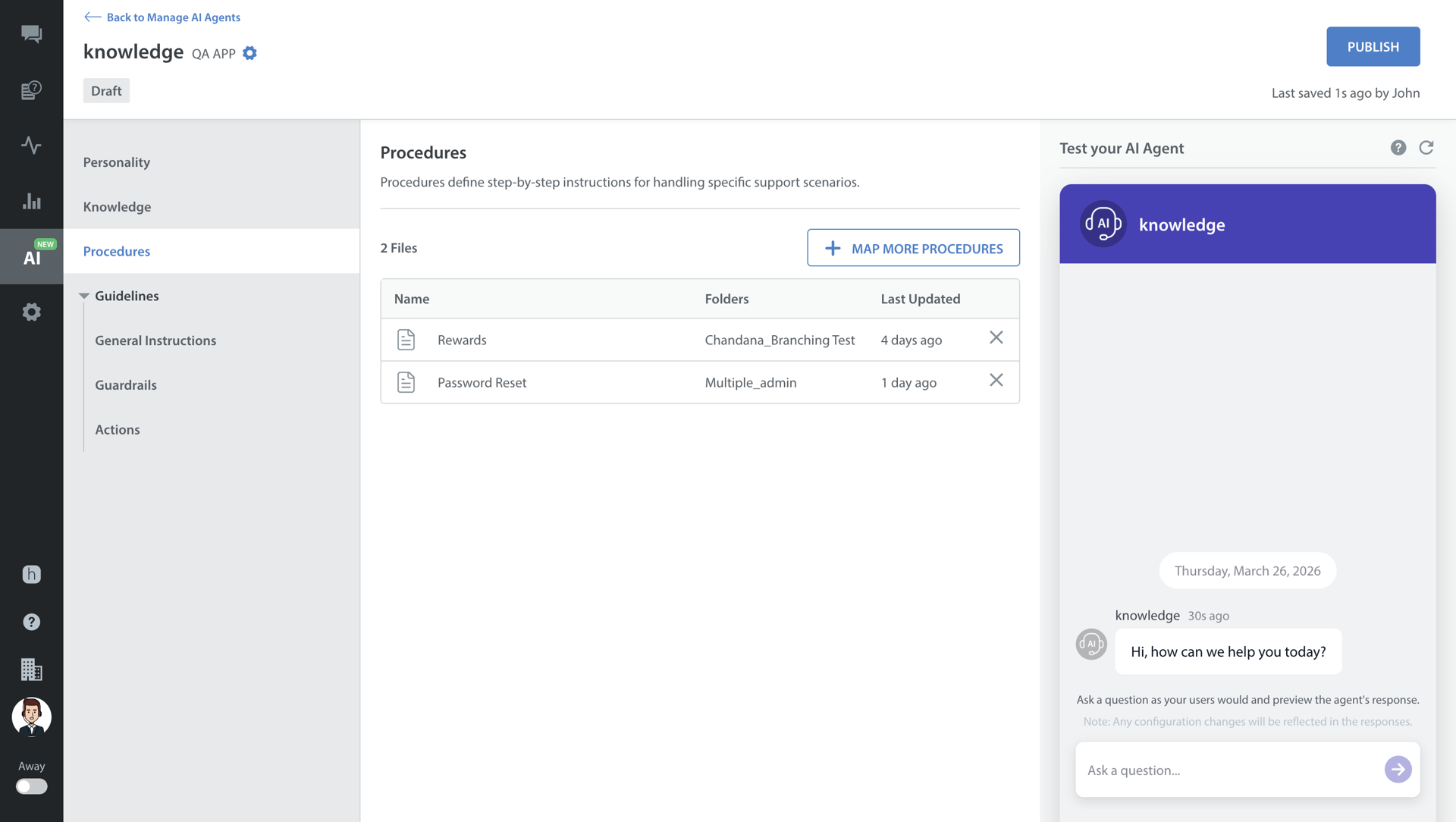The height and width of the screenshot is (822, 1456).
Task: Click the PUBLISH button
Action: [1373, 46]
